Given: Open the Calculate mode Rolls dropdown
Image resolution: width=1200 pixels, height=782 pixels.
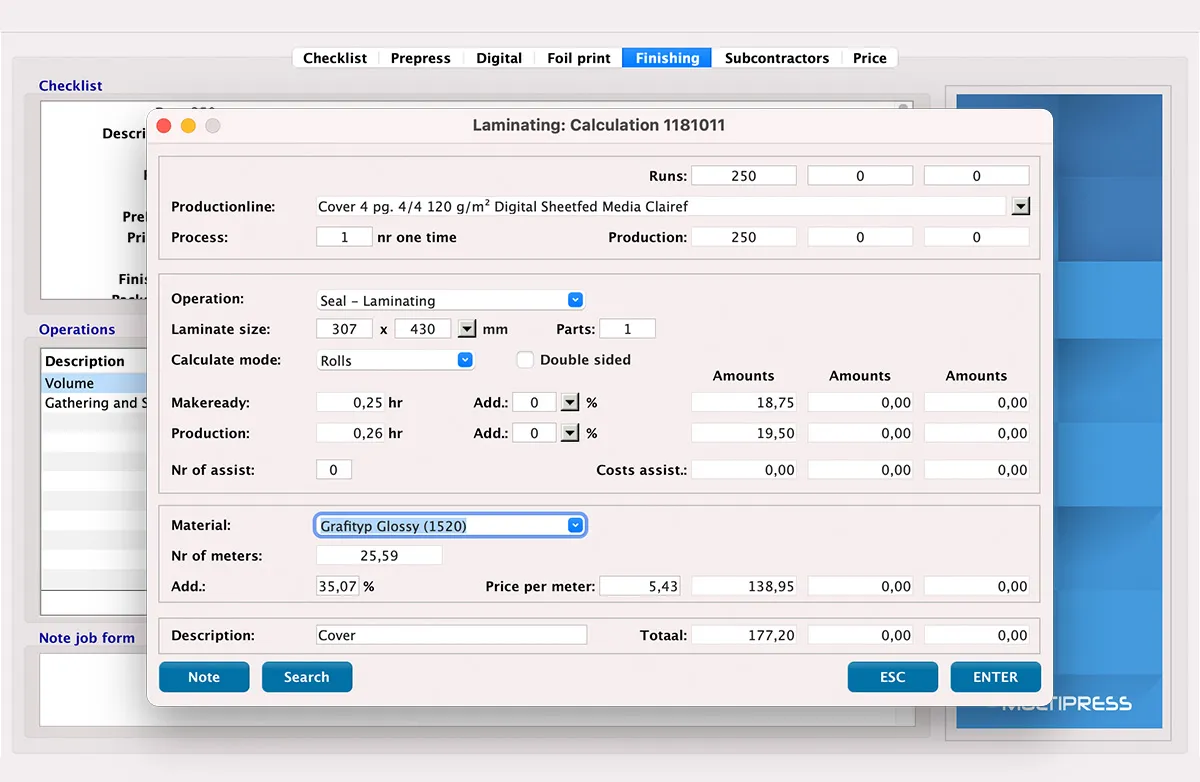Looking at the screenshot, I should 395,360.
